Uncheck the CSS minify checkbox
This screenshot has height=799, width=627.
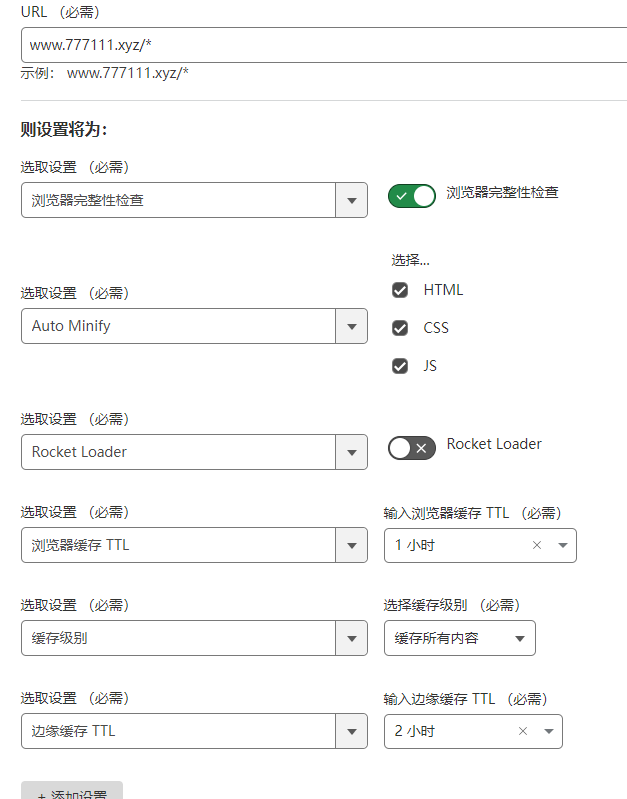(x=400, y=328)
